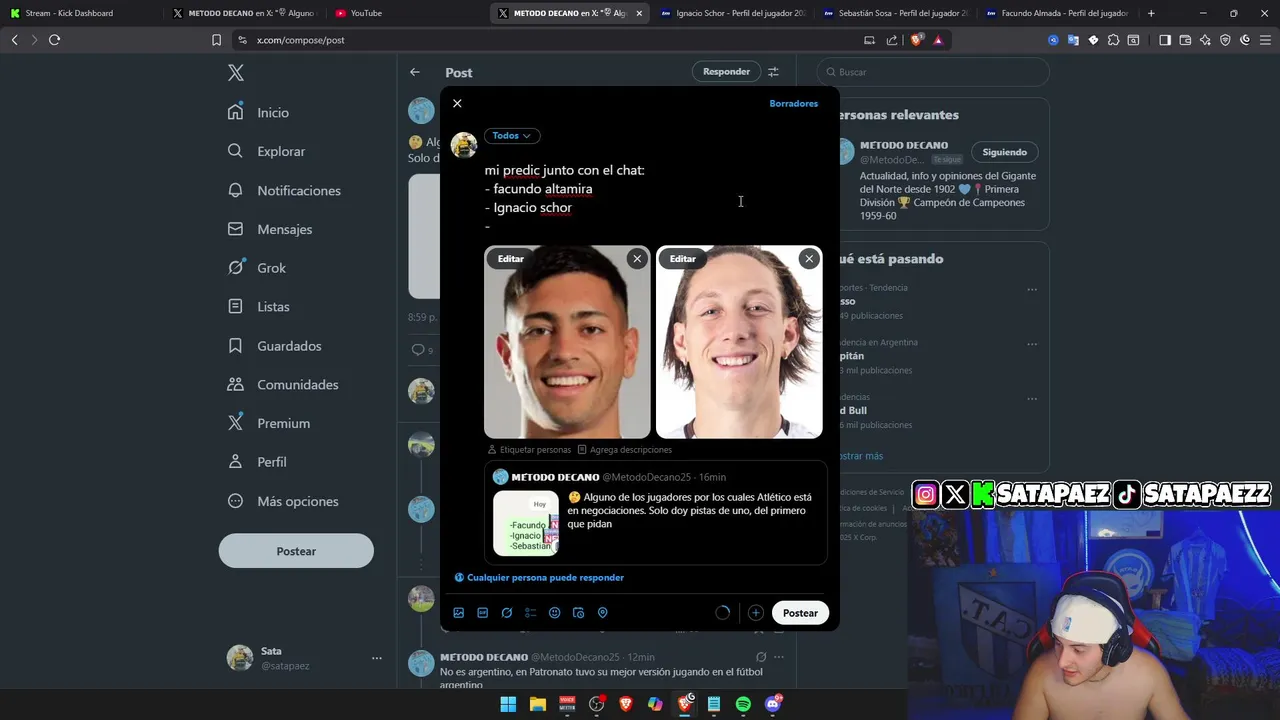Open Grok in sidebar
The width and height of the screenshot is (1280, 720).
point(257,268)
